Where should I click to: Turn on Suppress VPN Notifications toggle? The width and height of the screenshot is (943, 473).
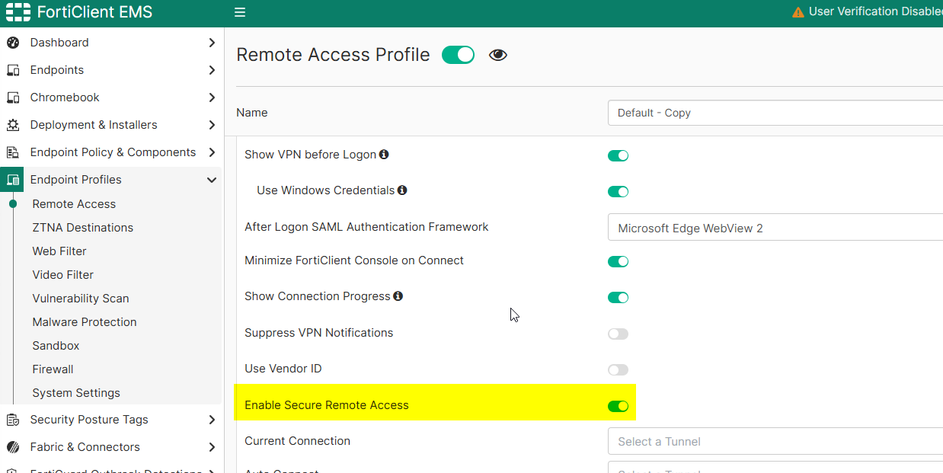coord(618,334)
